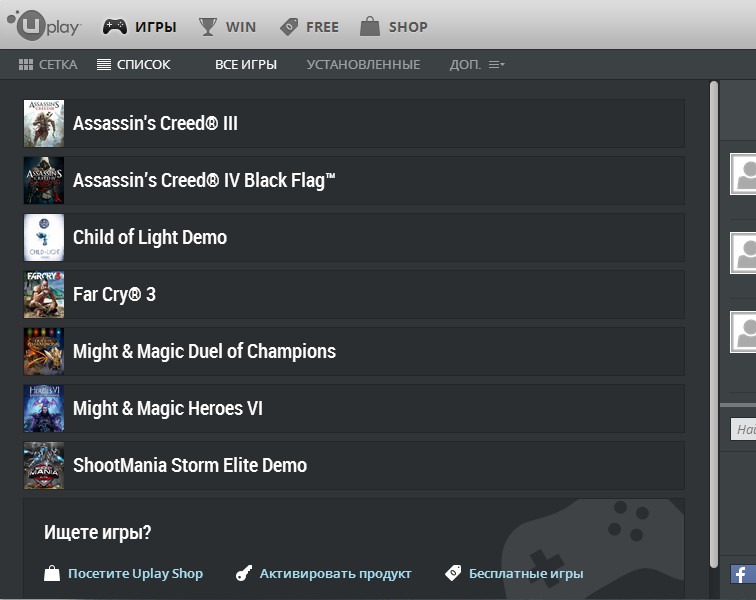Viewport: 756px width, 600px height.
Task: Open the ИГРЫ games section
Action: click(155, 27)
